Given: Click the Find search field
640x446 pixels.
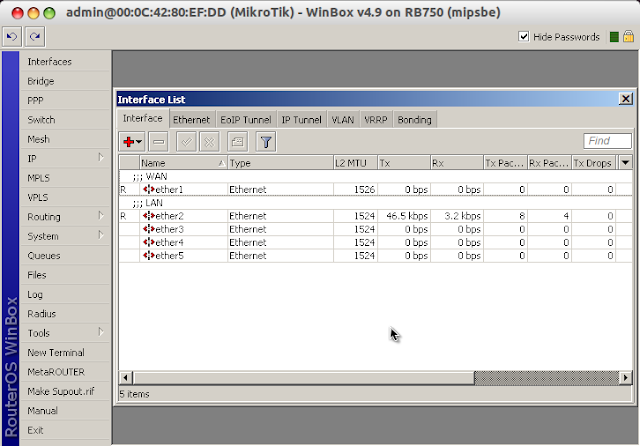Looking at the screenshot, I should (x=607, y=141).
